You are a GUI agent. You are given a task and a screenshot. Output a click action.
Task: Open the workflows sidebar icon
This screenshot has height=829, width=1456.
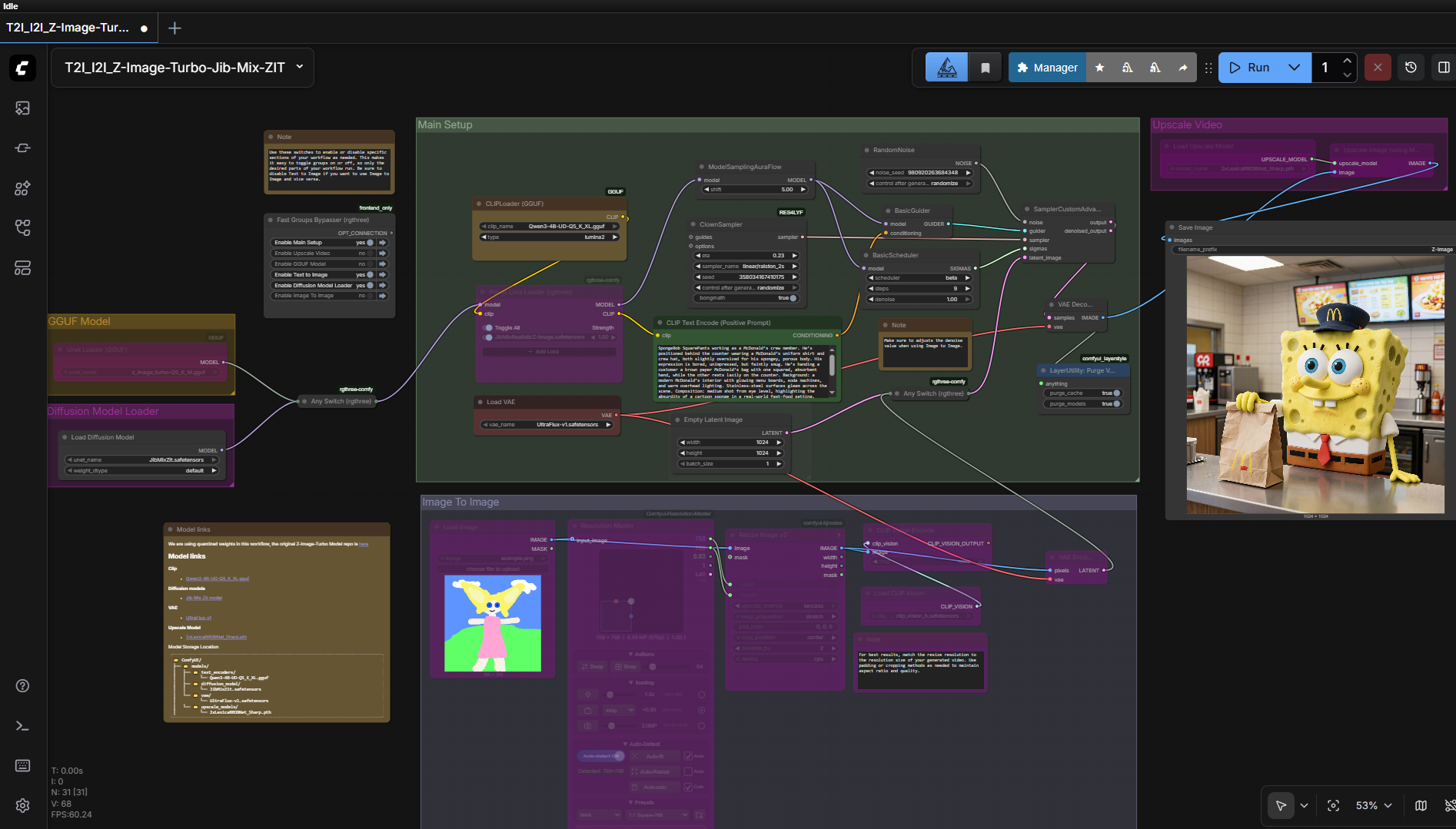coord(22,228)
